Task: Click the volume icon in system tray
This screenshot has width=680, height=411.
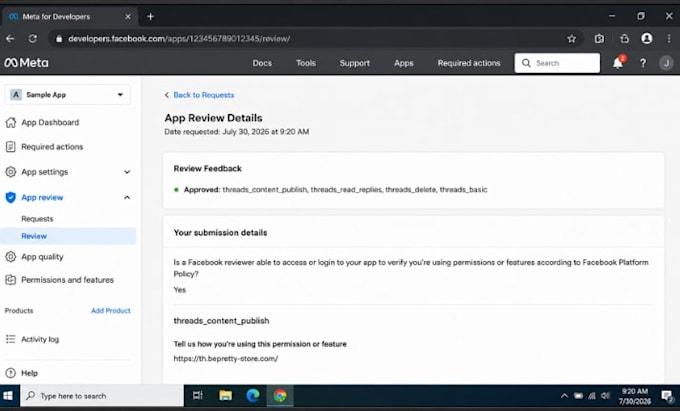Action: tap(605, 395)
